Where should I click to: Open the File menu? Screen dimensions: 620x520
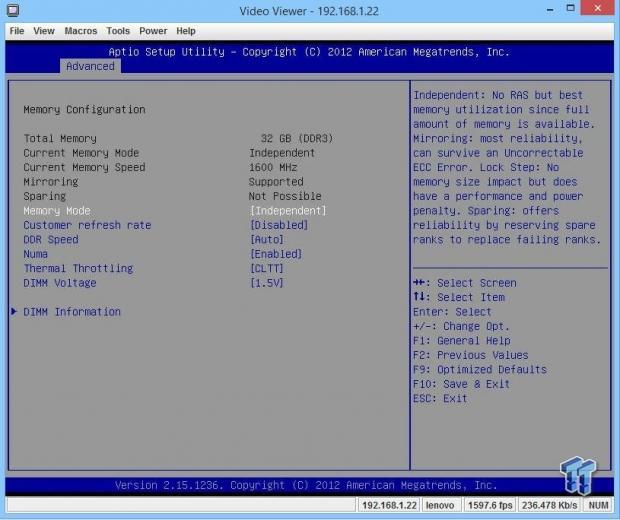click(x=17, y=31)
